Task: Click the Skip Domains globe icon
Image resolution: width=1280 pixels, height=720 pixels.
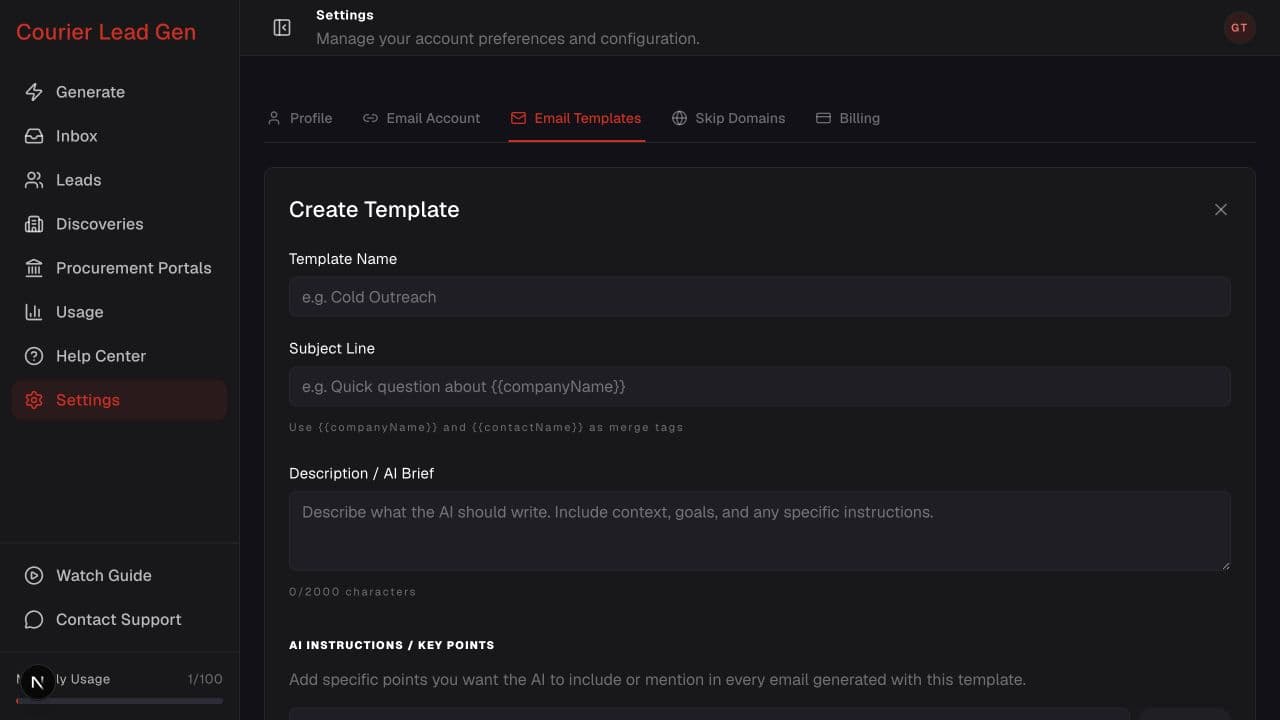Action: click(679, 118)
